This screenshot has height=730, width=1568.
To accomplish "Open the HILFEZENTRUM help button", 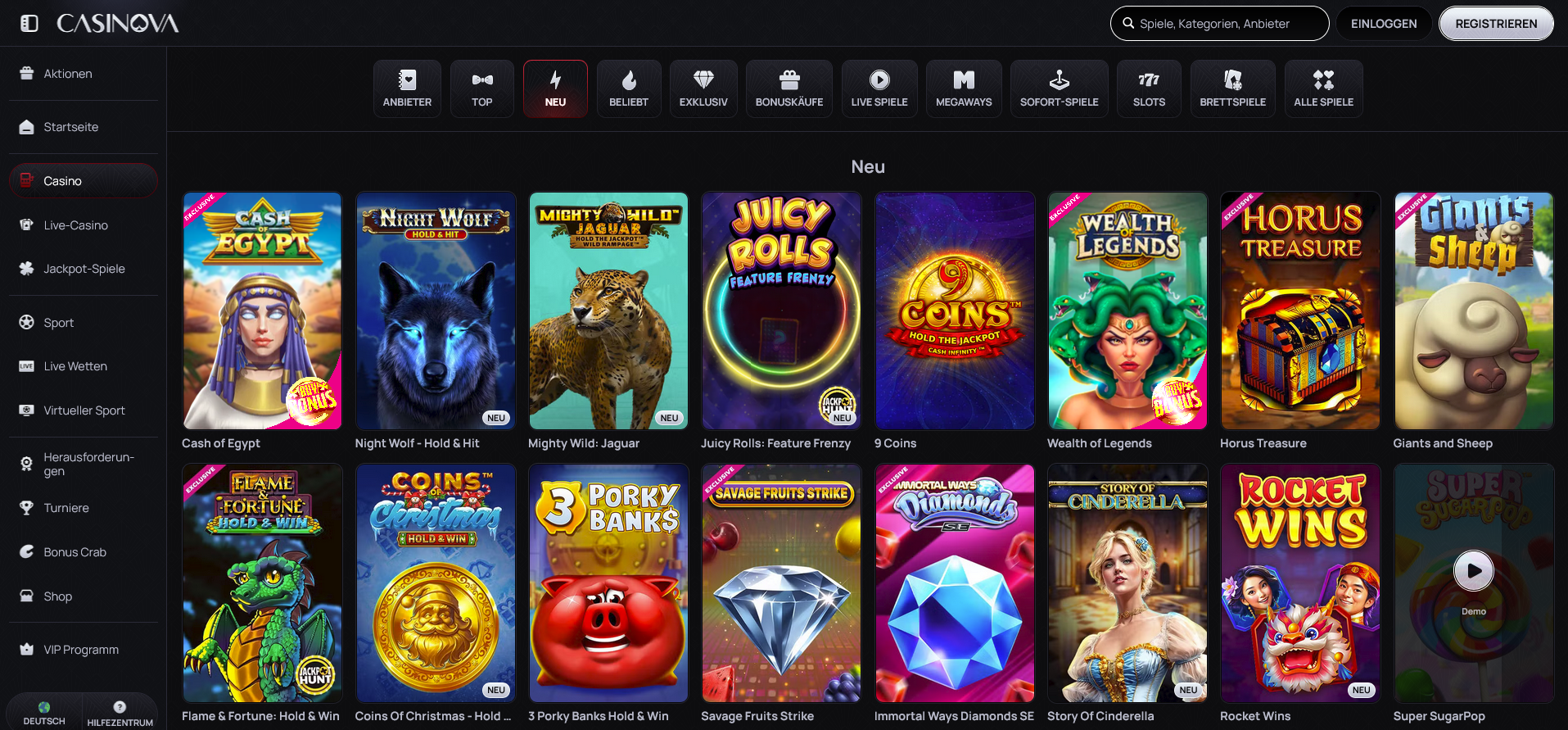I will click(120, 713).
